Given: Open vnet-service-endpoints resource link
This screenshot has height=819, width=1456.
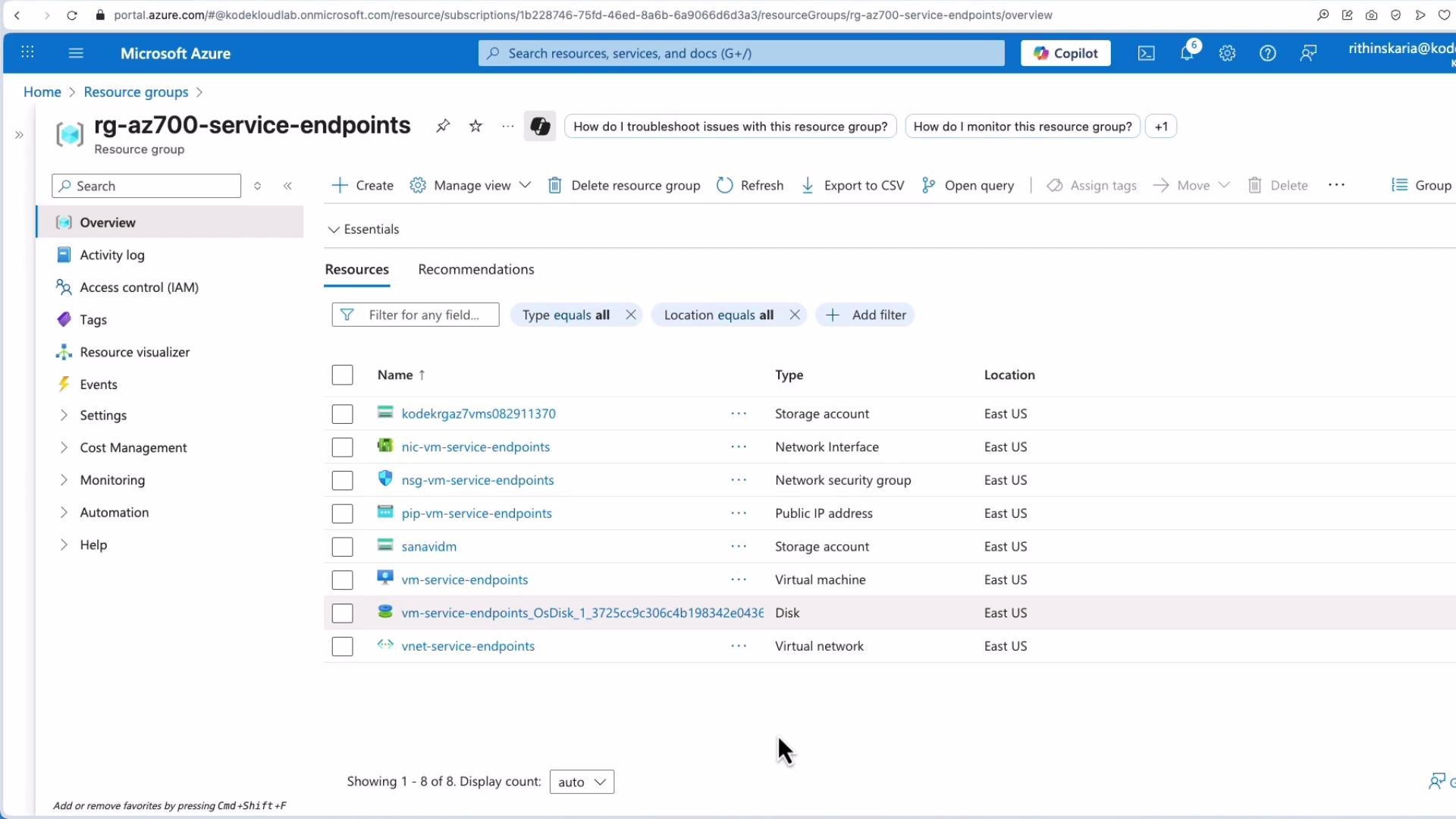Looking at the screenshot, I should [x=468, y=646].
